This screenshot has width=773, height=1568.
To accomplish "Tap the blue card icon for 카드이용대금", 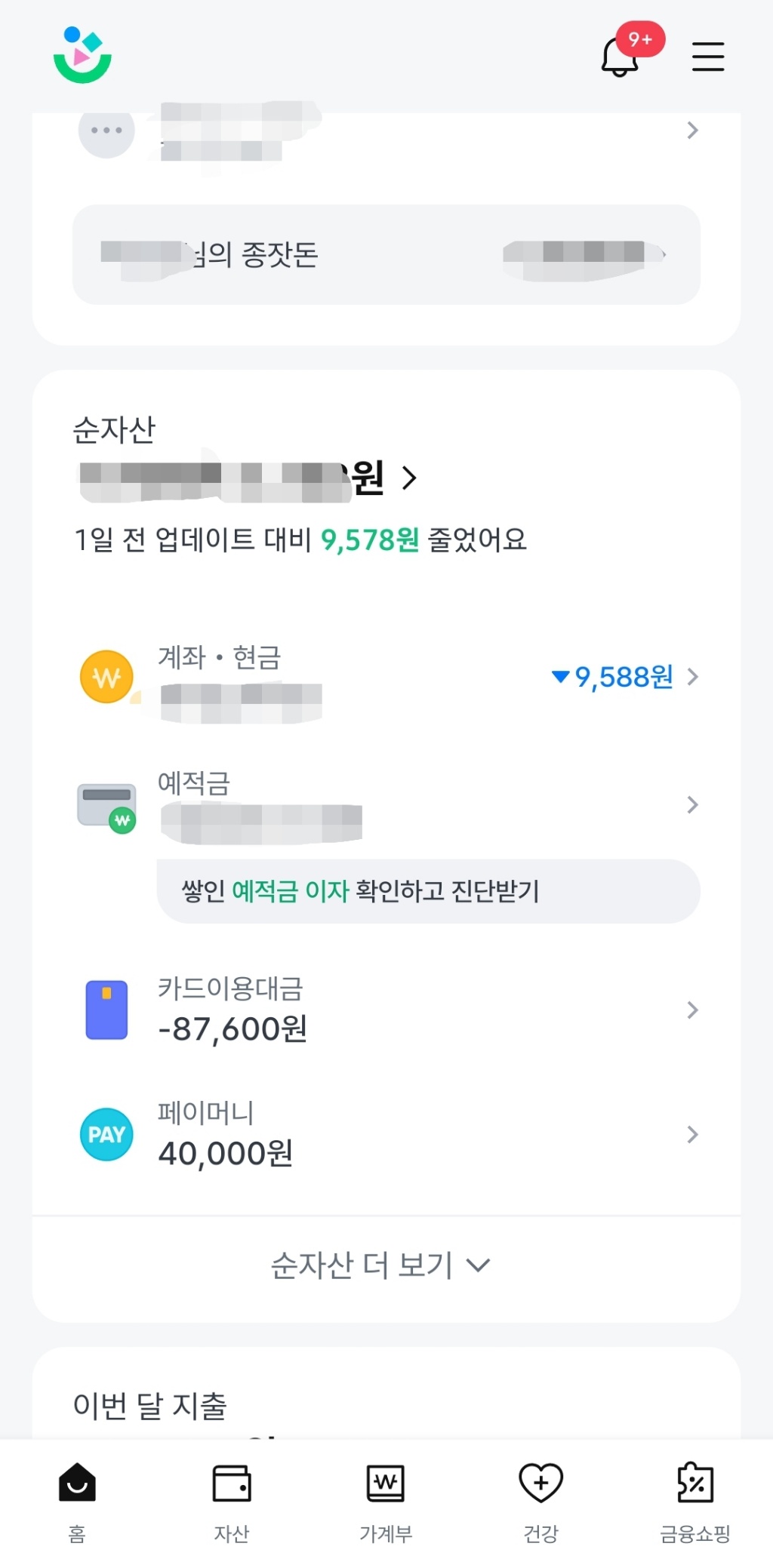I will [x=106, y=1010].
